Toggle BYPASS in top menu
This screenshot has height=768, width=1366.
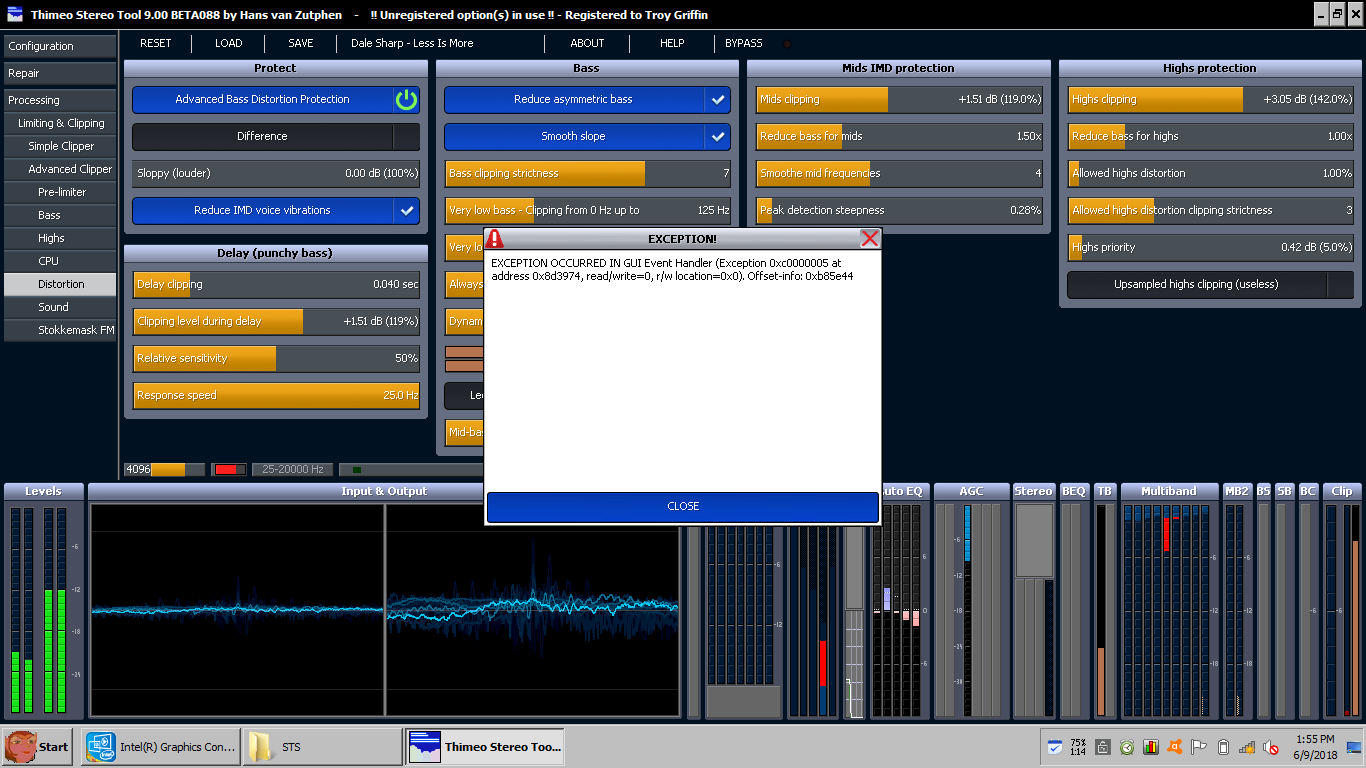pos(743,43)
